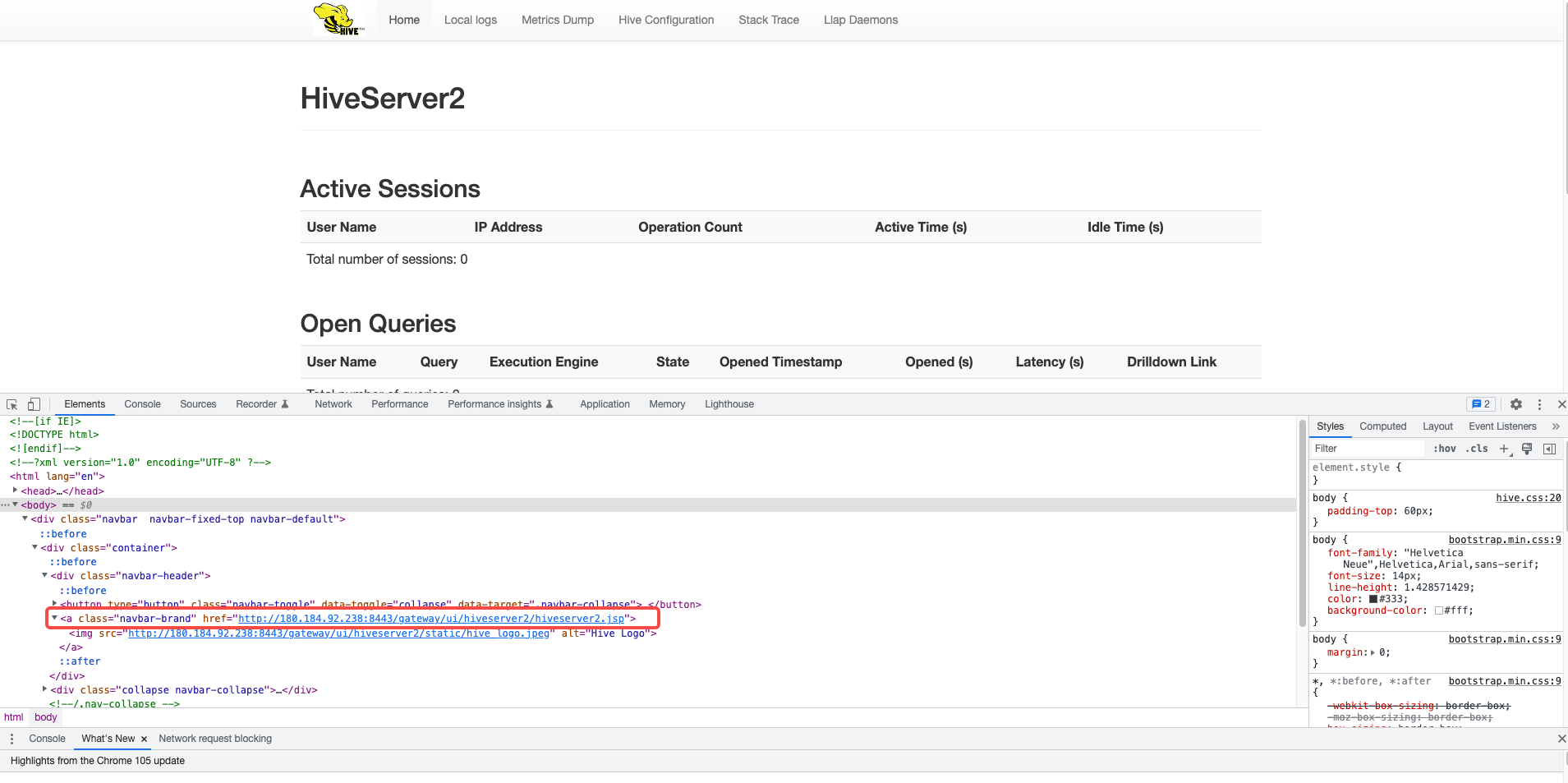Open the hive.css:20 source link
Screen dimensions: 1568x783
tap(1529, 498)
